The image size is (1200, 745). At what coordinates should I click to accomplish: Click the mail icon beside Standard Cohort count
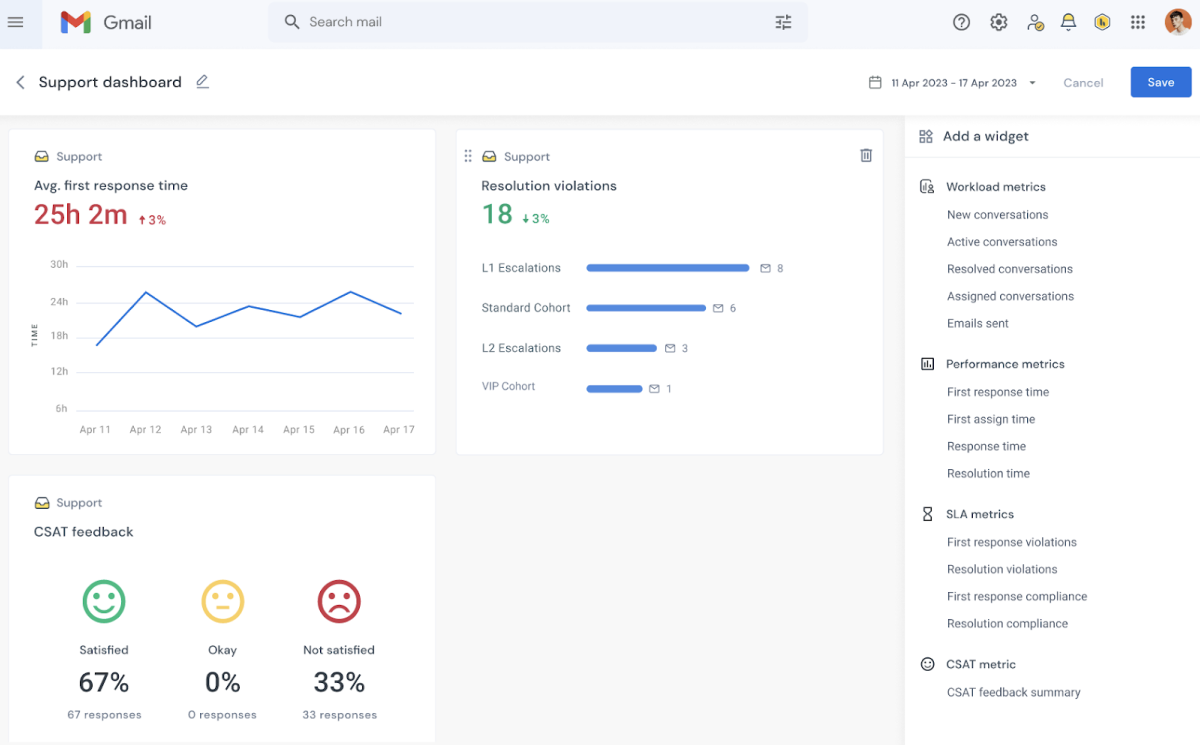click(718, 308)
